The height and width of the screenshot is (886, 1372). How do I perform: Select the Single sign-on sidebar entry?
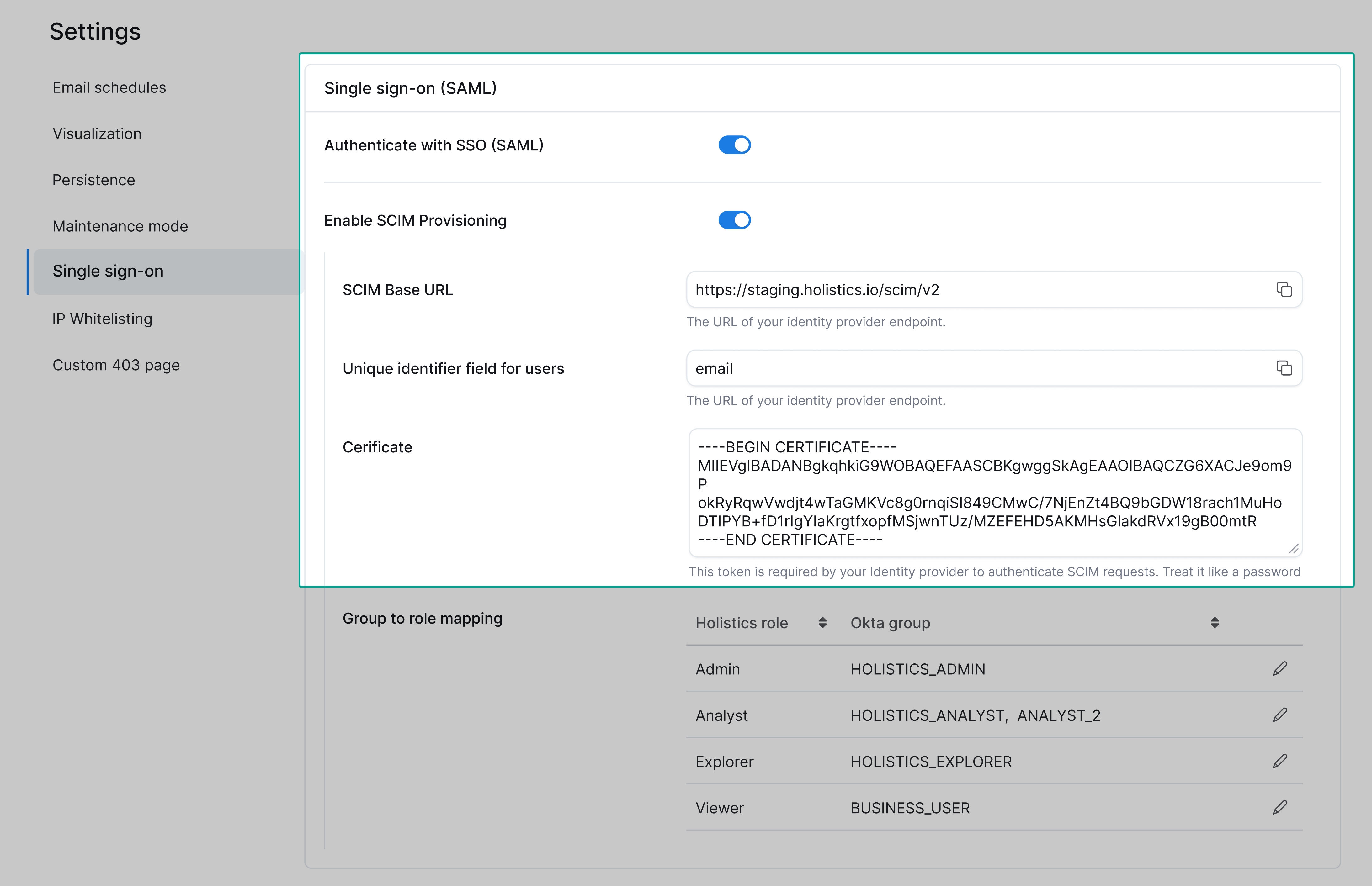point(108,271)
